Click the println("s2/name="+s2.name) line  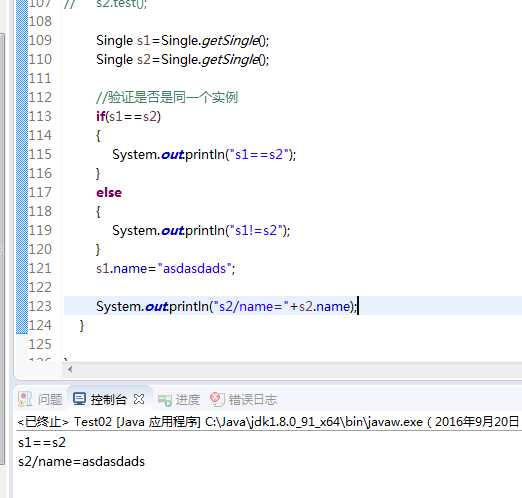tap(227, 306)
